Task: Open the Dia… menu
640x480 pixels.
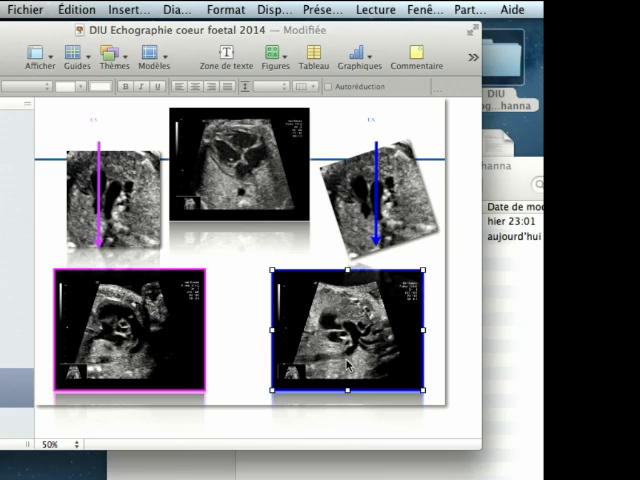Action: click(177, 9)
